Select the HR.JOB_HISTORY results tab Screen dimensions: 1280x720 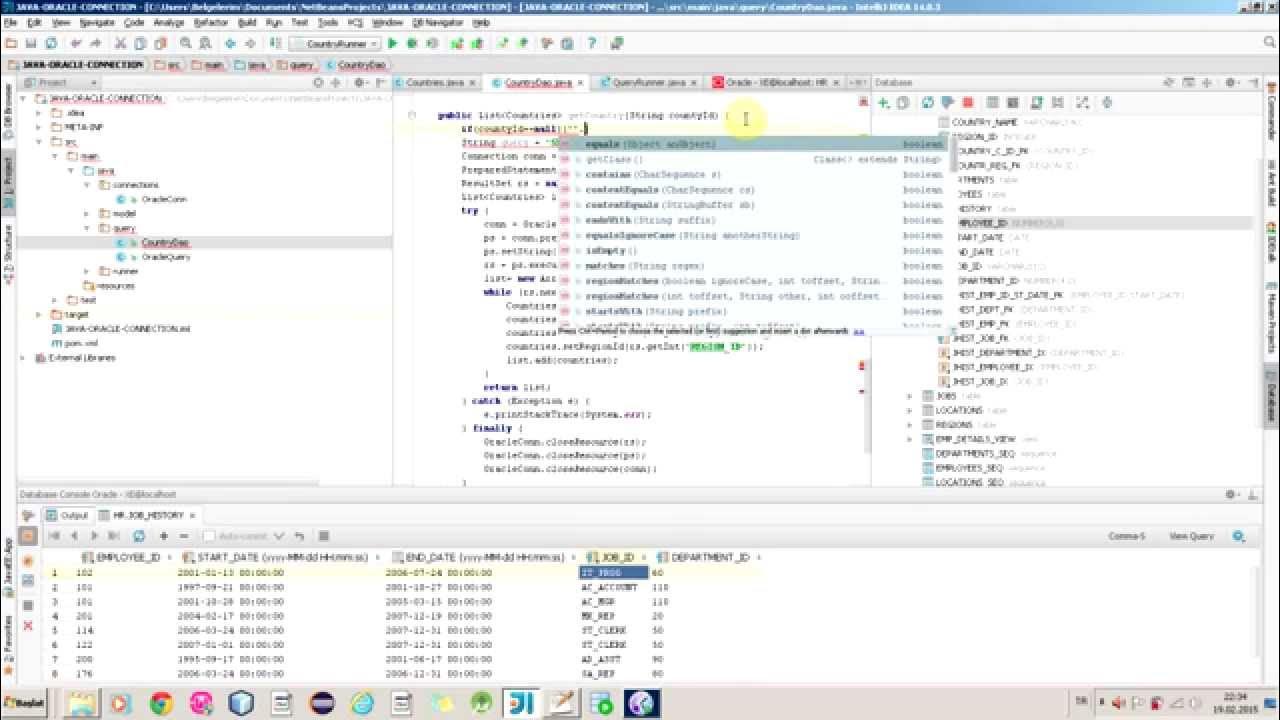click(x=147, y=516)
